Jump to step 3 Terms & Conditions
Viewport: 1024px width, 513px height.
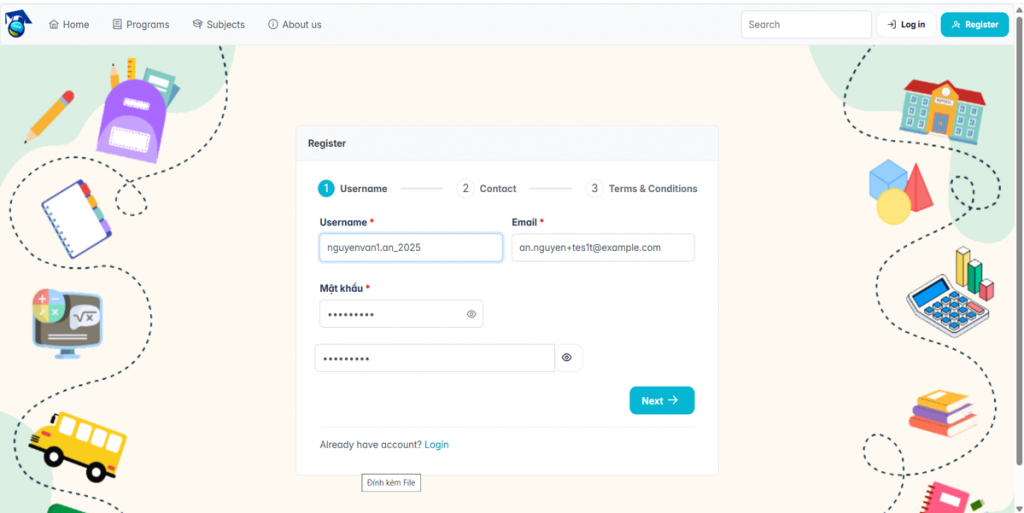[641, 189]
